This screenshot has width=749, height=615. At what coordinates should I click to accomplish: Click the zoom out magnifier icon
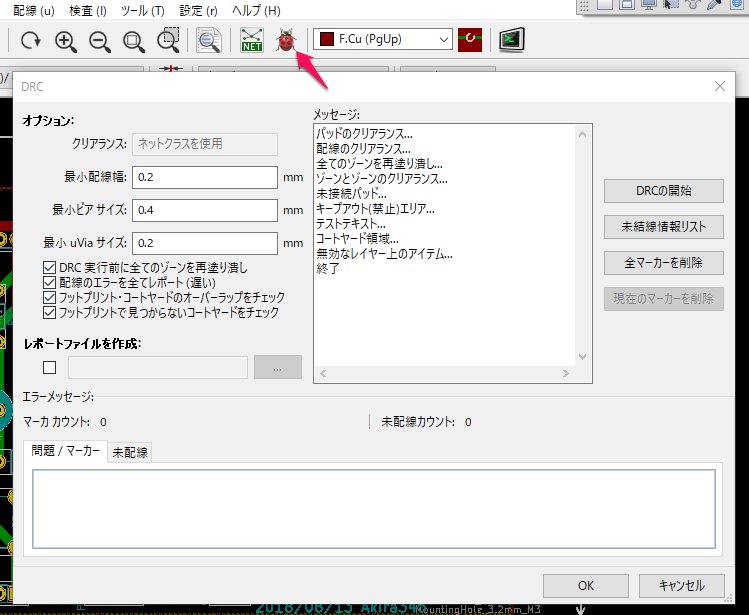click(99, 40)
